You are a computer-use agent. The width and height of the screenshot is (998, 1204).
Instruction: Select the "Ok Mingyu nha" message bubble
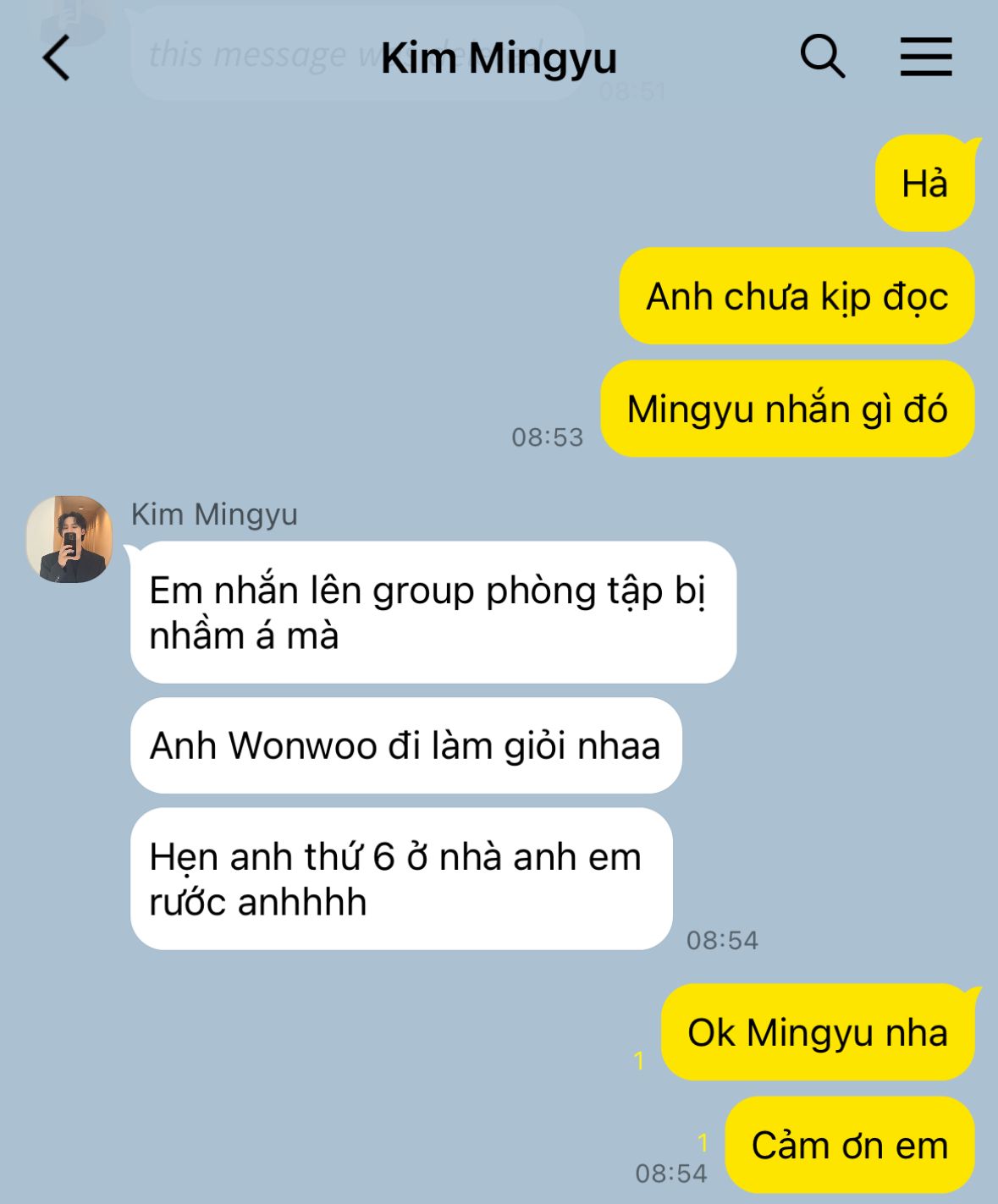point(817,1032)
